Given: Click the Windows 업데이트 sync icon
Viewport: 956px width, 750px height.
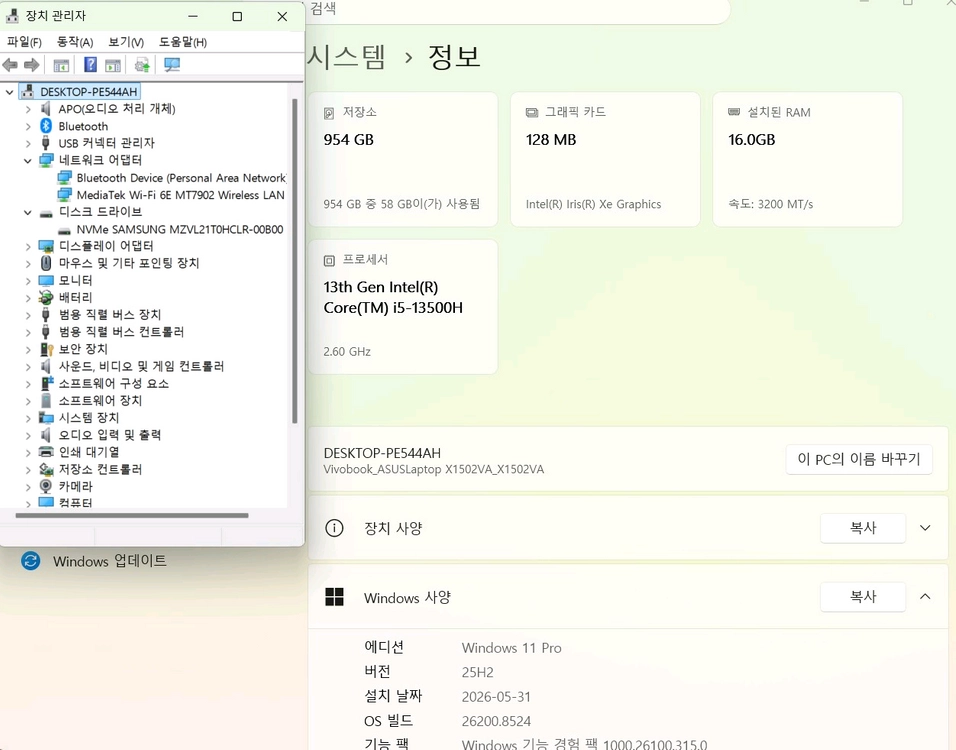Looking at the screenshot, I should [30, 561].
